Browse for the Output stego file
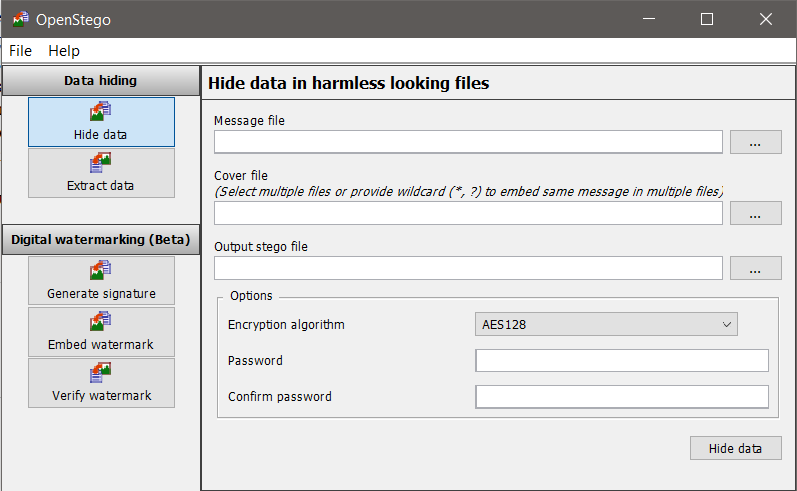This screenshot has width=797, height=491. (x=755, y=268)
